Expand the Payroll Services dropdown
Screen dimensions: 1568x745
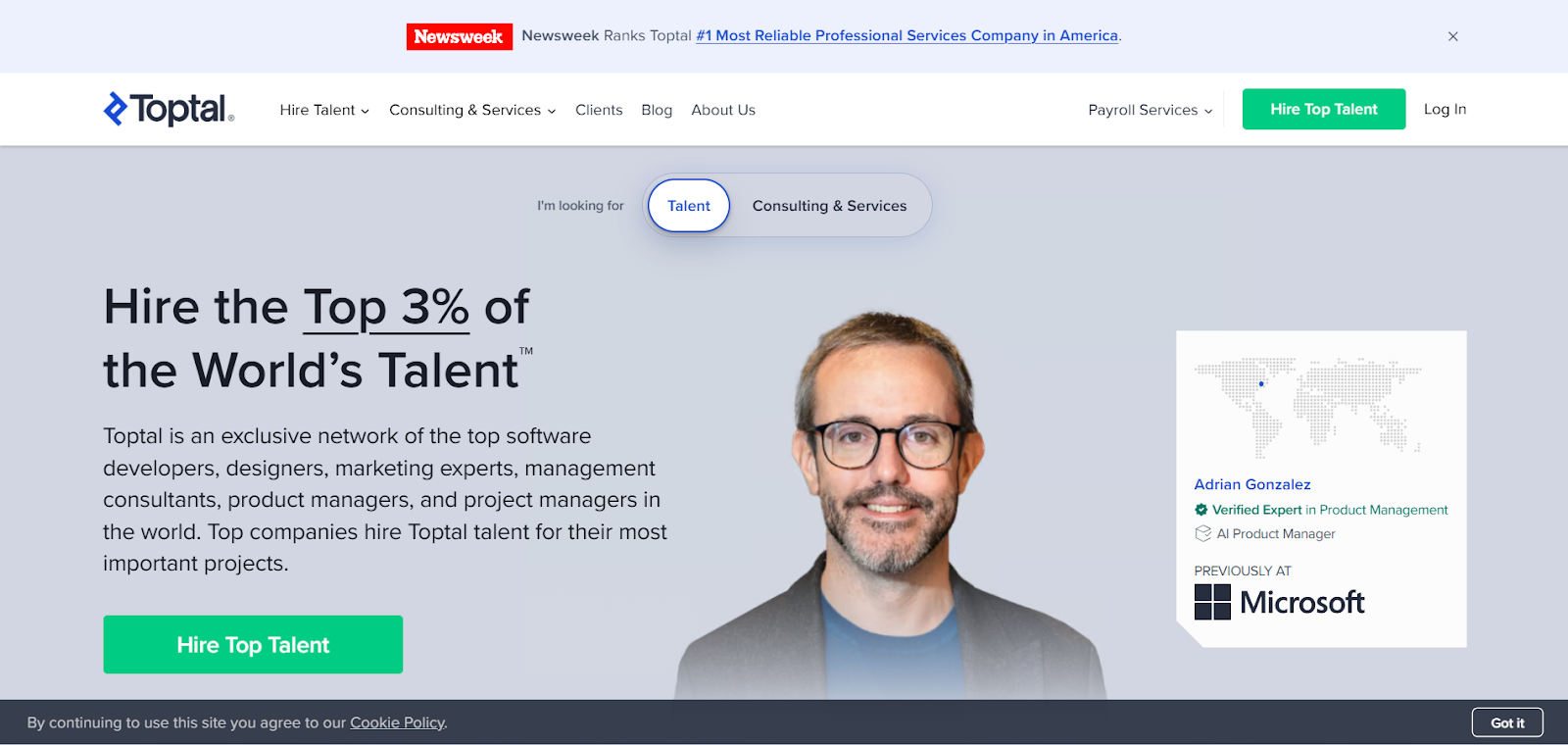[x=1151, y=110]
